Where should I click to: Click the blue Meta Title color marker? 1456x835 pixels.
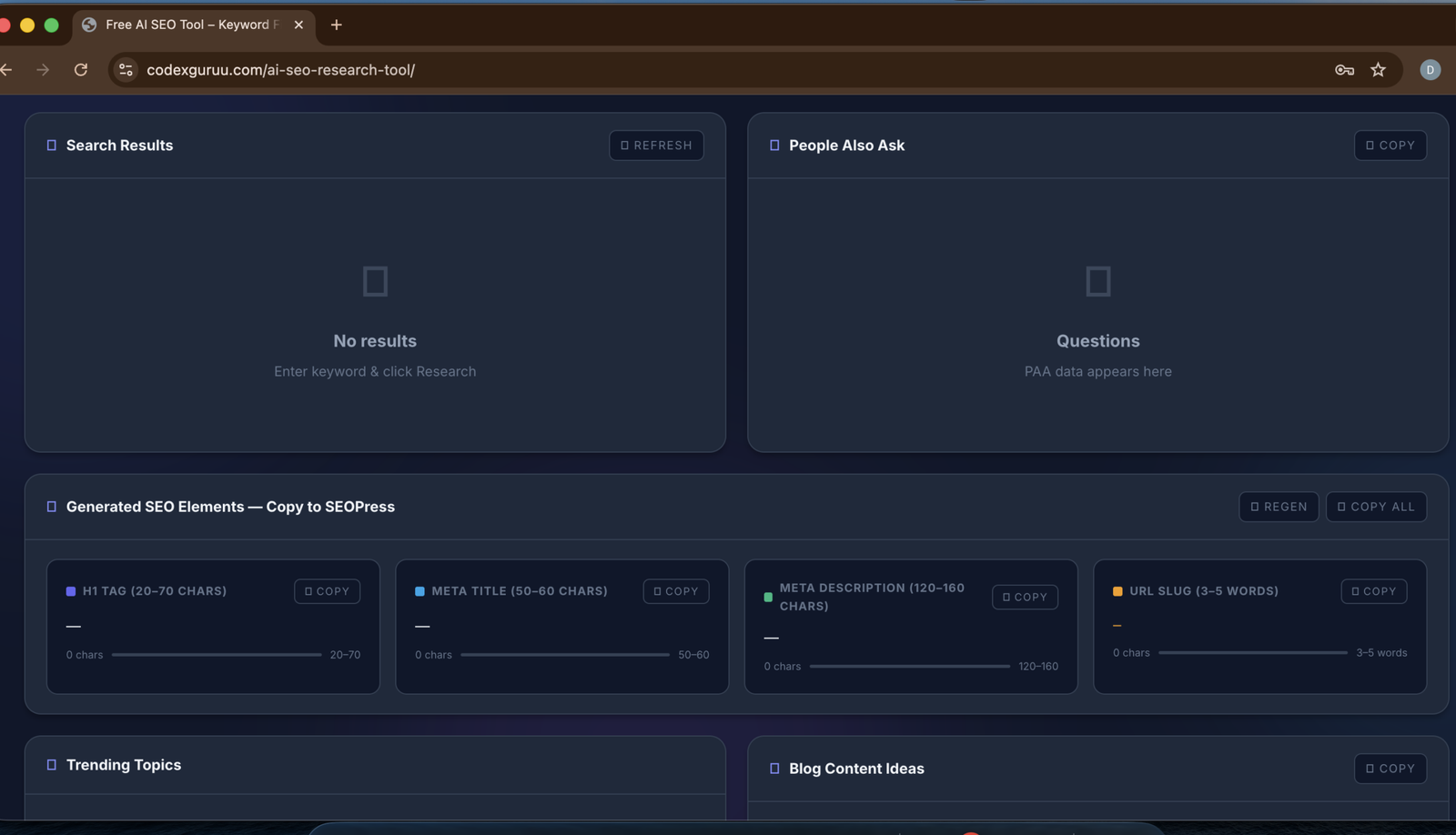(420, 591)
